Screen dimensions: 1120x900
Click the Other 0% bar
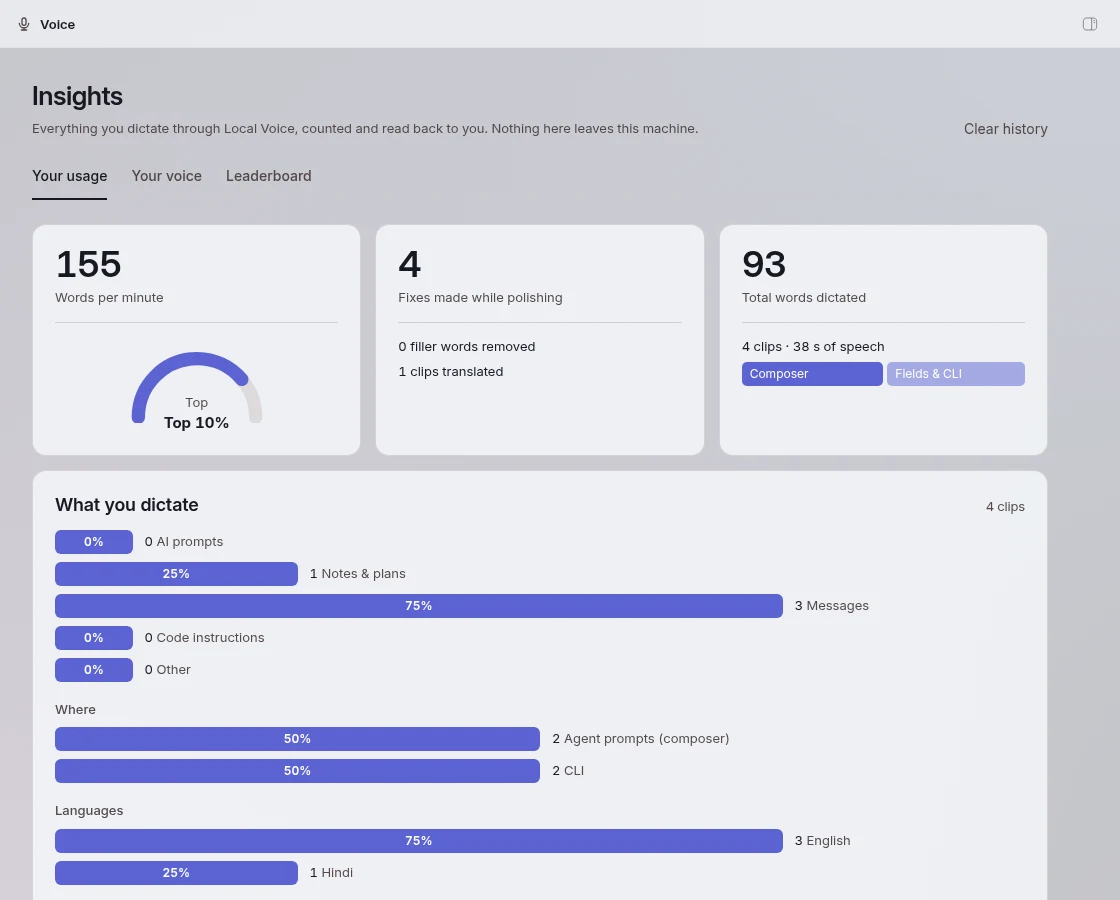94,670
